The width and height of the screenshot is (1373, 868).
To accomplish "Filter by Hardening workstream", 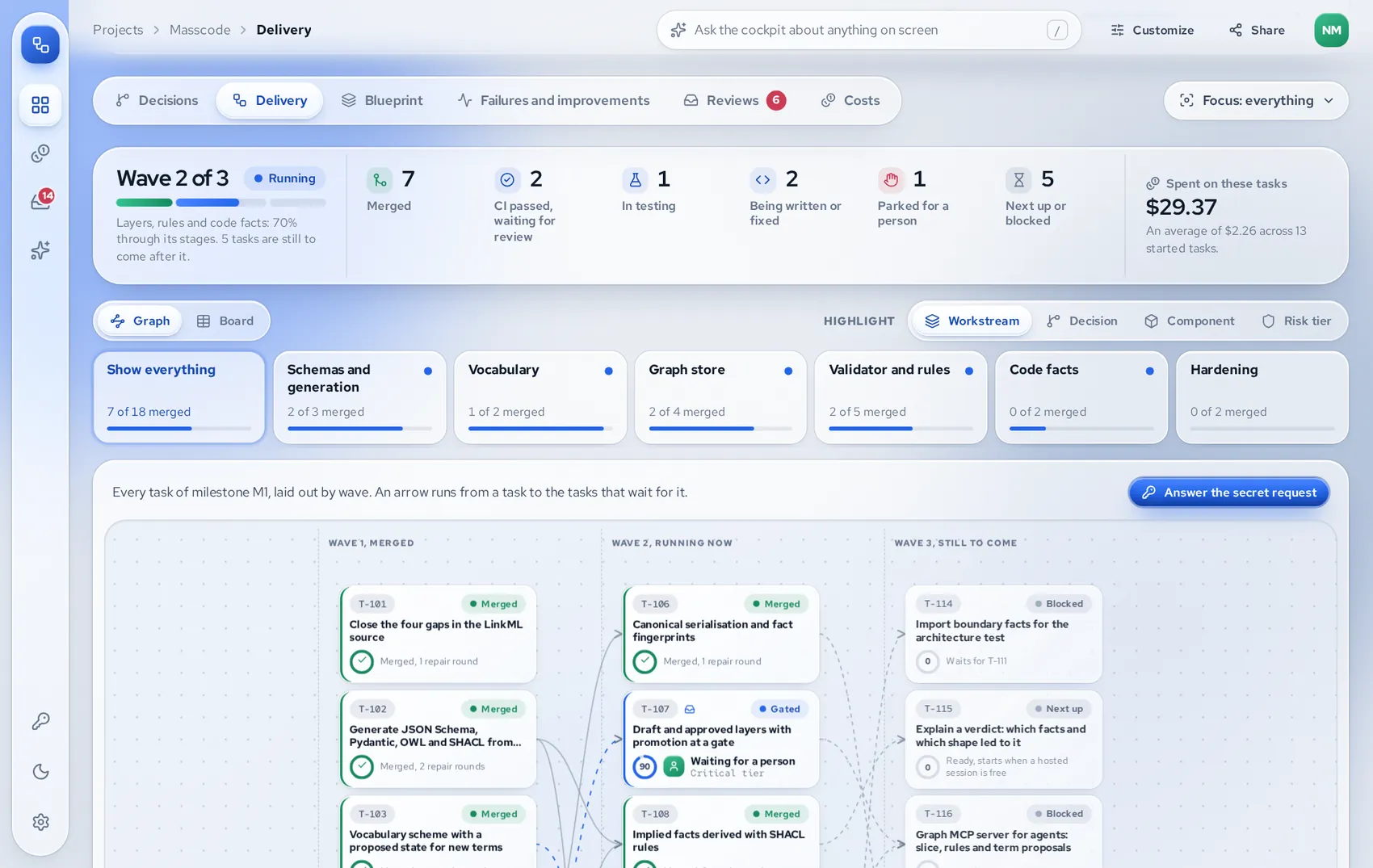I will [x=1262, y=396].
